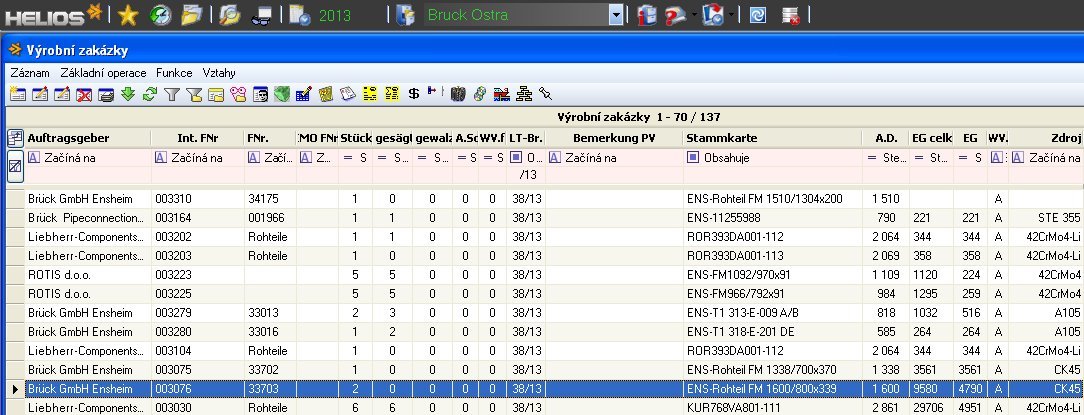Click the red question mark help icon
Screen dimensions: 1084x415
pos(675,15)
